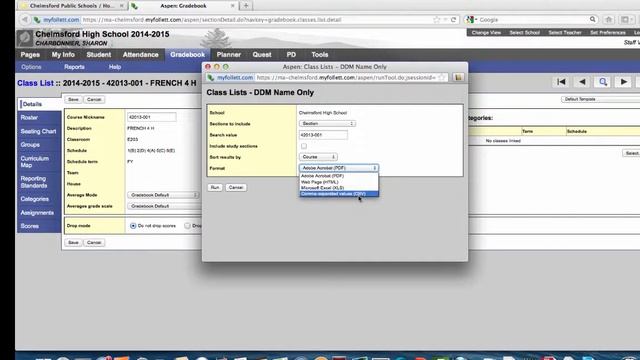Select the second Drop mode radio button
Screen dimensions: 640x360
tap(187, 226)
